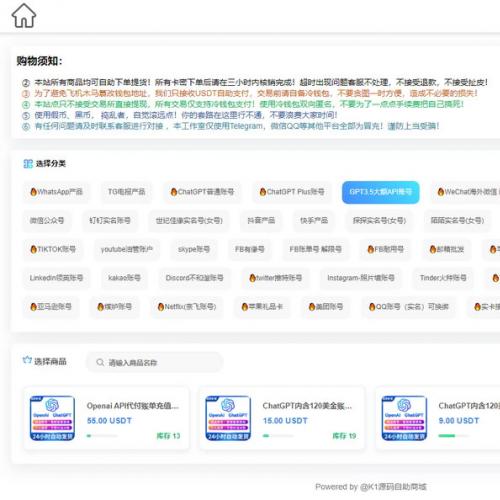Image resolution: width=500 pixels, height=500 pixels.
Task: Click the 购物须知 heading
Action: 39,61
